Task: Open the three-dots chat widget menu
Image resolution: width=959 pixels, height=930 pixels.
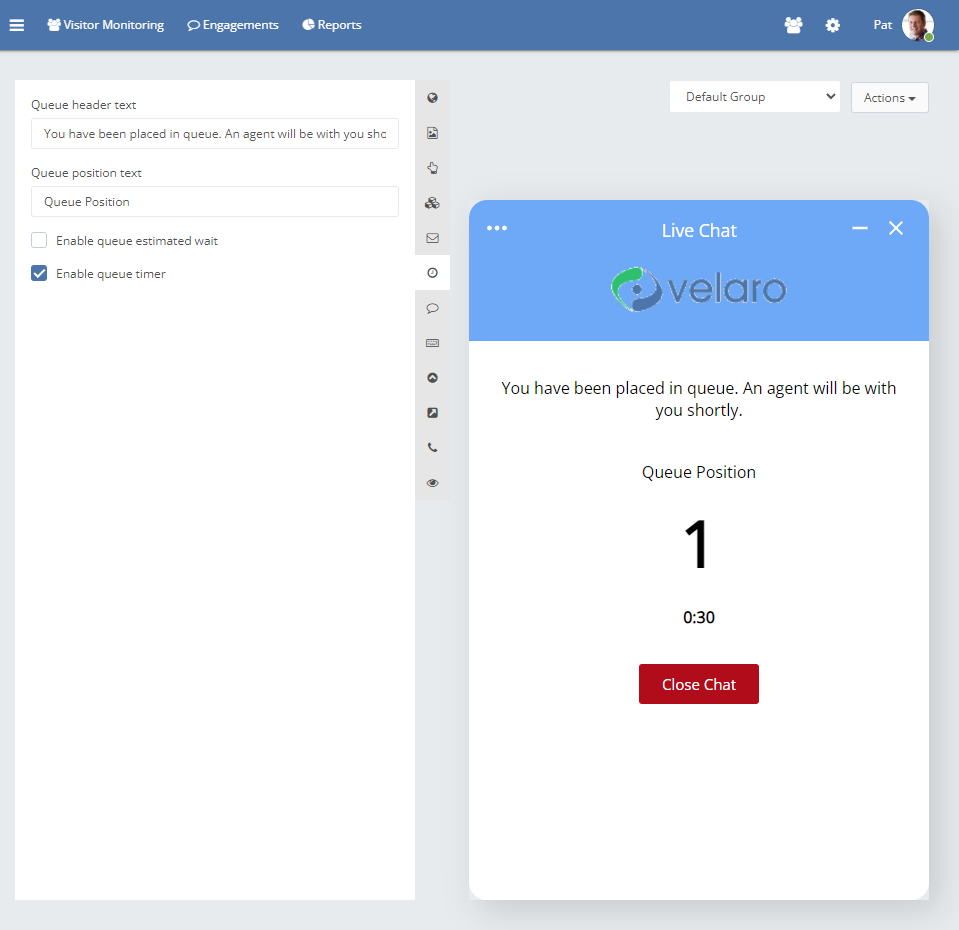Action: [497, 228]
